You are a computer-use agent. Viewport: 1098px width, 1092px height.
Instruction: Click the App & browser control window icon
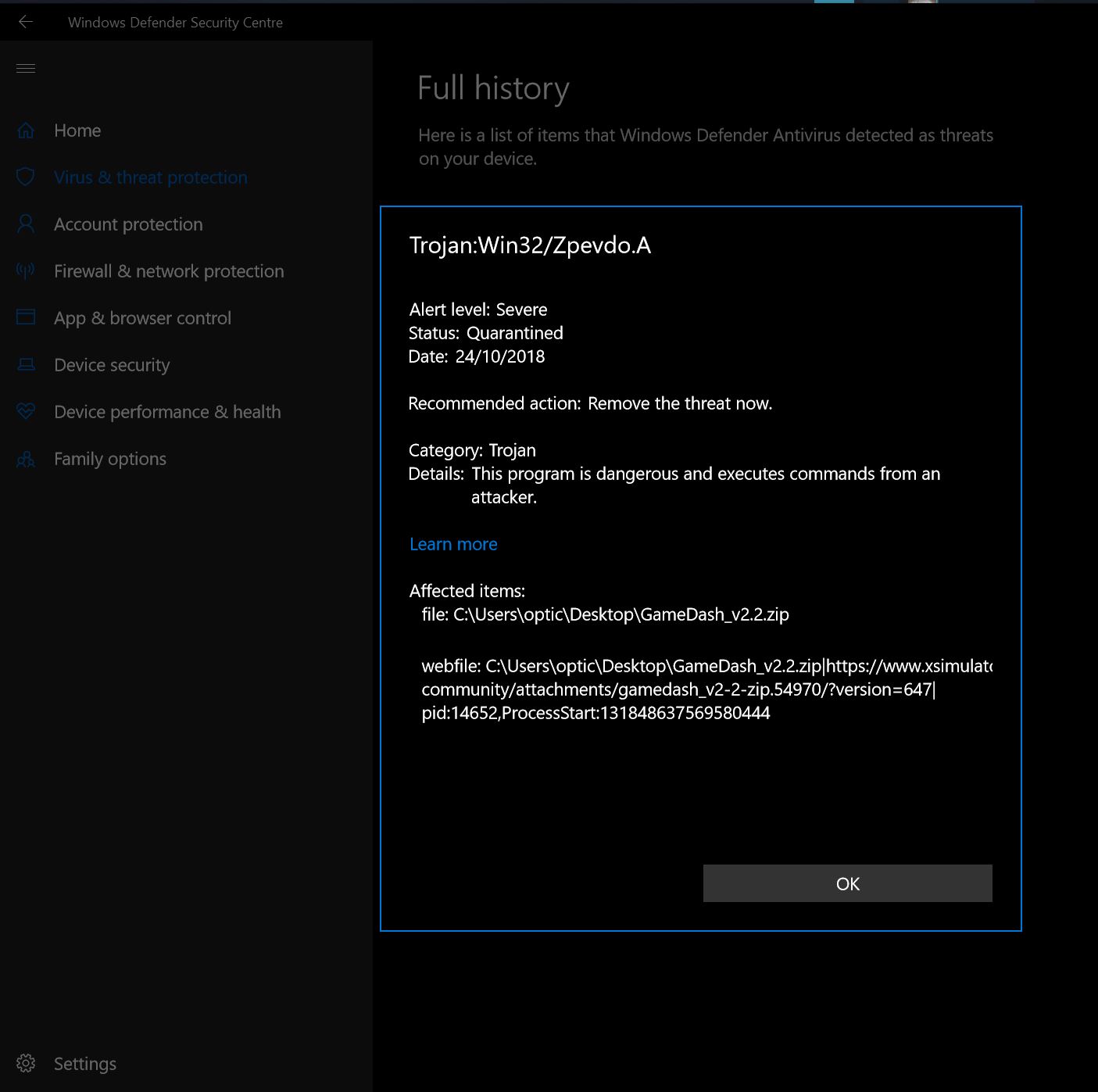26,317
